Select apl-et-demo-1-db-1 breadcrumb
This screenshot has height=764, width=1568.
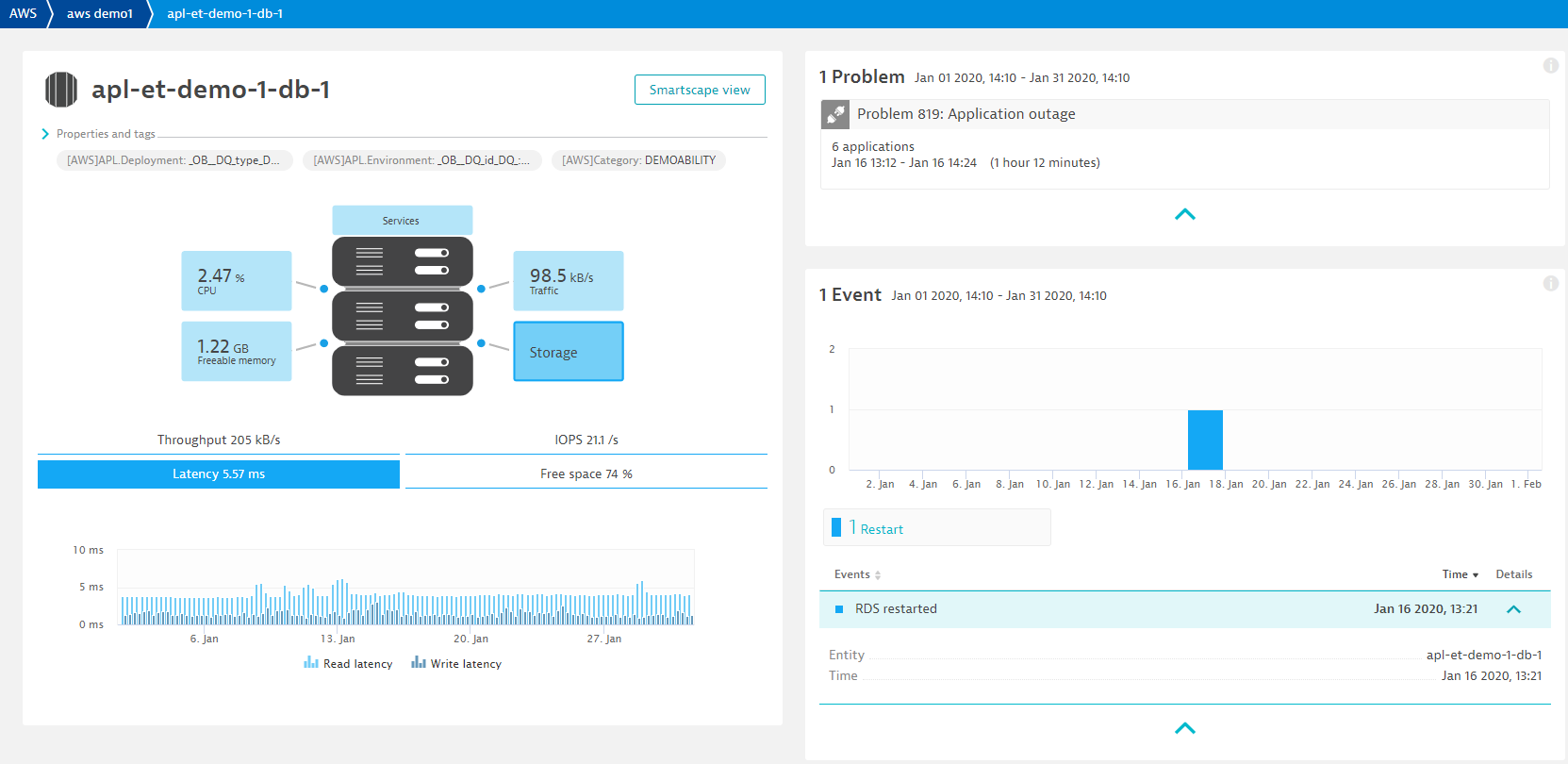224,13
